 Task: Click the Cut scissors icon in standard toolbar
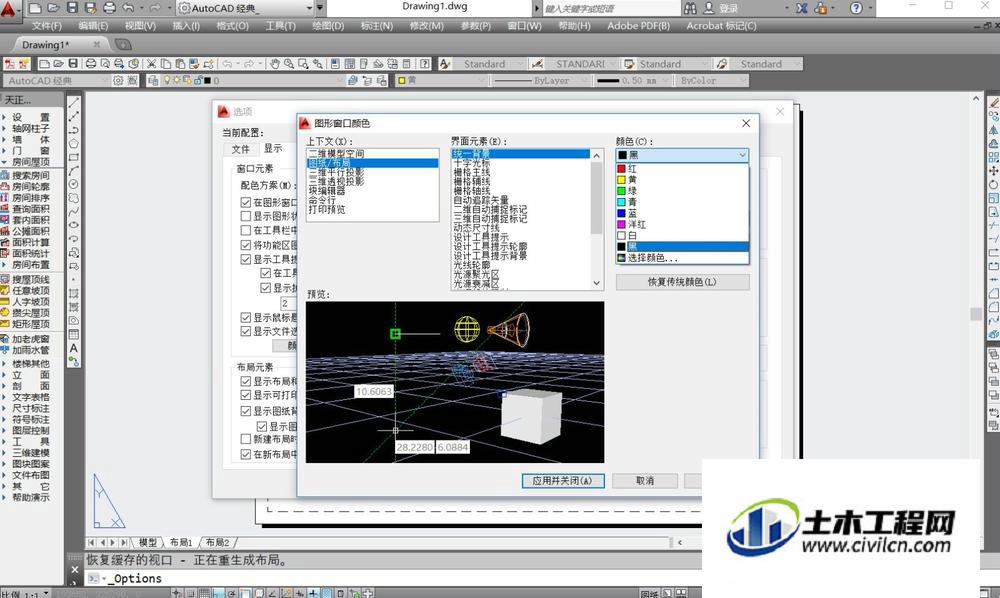pyautogui.click(x=152, y=64)
